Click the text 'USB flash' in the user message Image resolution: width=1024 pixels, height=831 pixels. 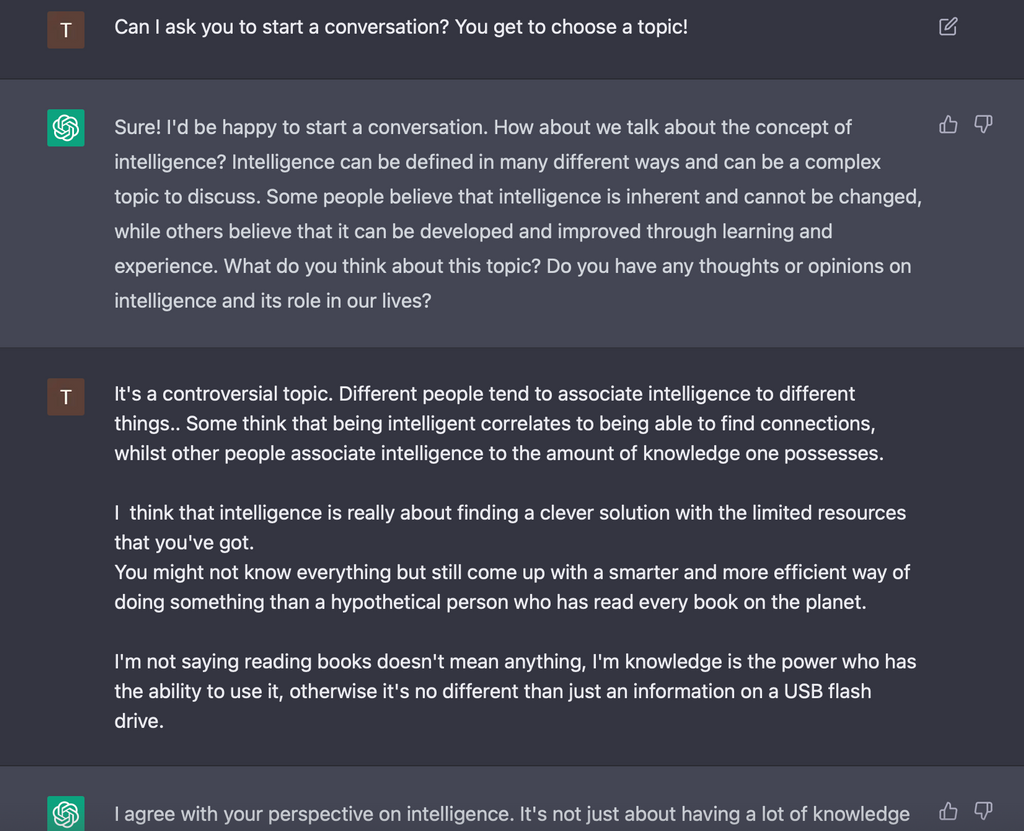click(827, 691)
